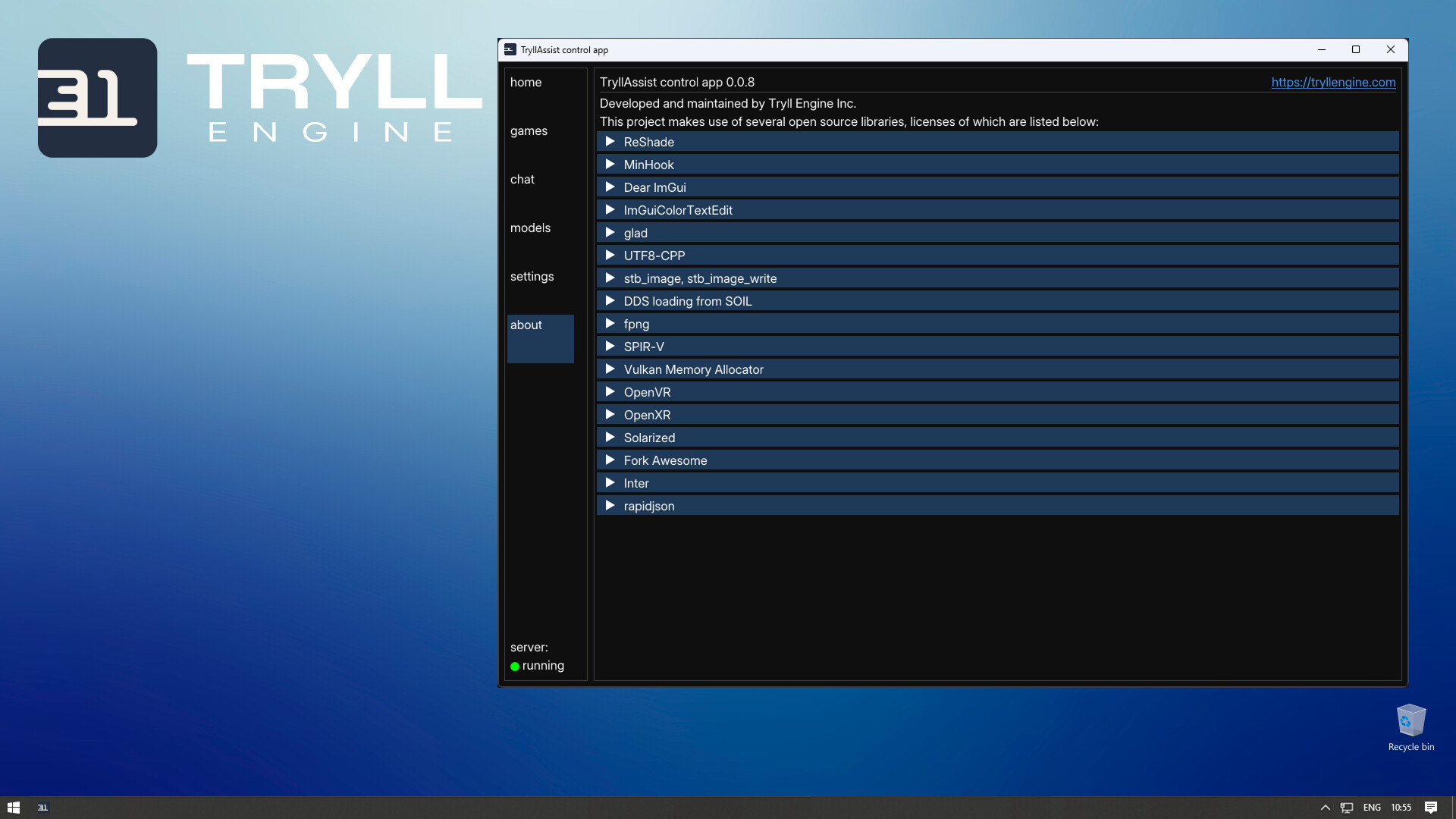Expand the Vulkan Memory Allocator license
1456x819 pixels.
pyautogui.click(x=611, y=369)
